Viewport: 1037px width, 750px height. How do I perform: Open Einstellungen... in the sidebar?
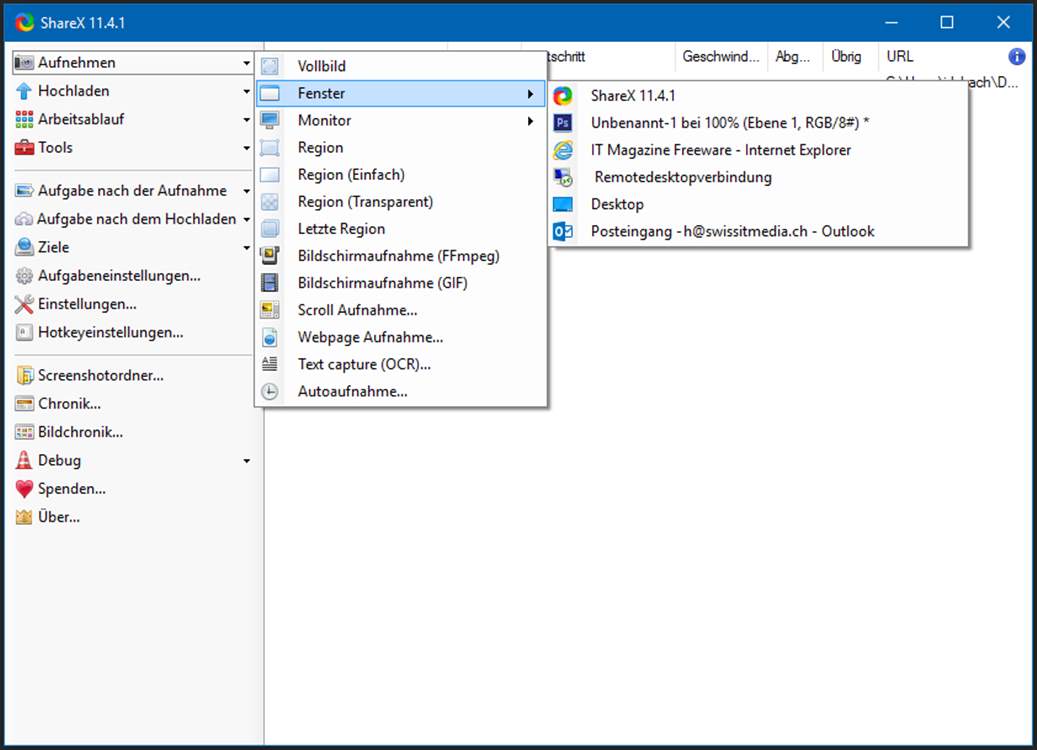pos(87,304)
